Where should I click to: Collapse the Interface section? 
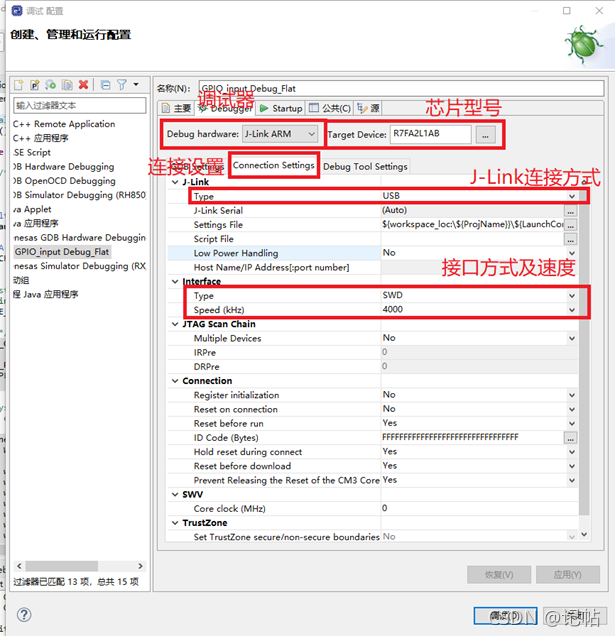pos(175,281)
